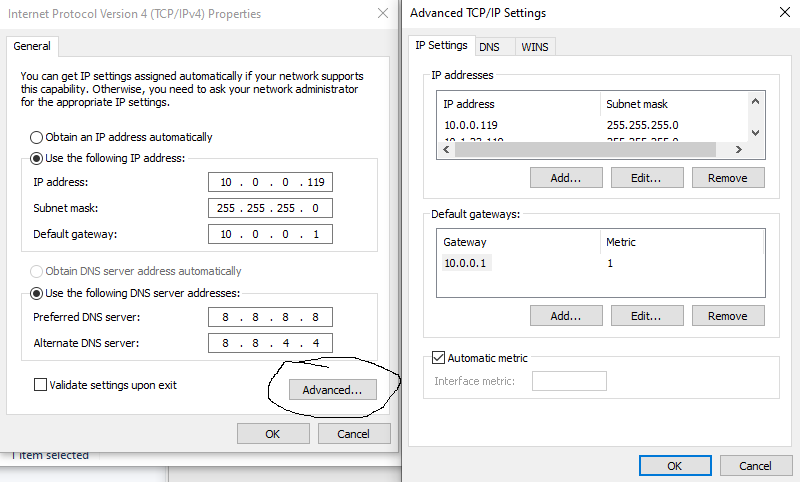Image resolution: width=800 pixels, height=482 pixels.
Task: Uncheck the Automatic metric checkbox
Action: [x=438, y=358]
